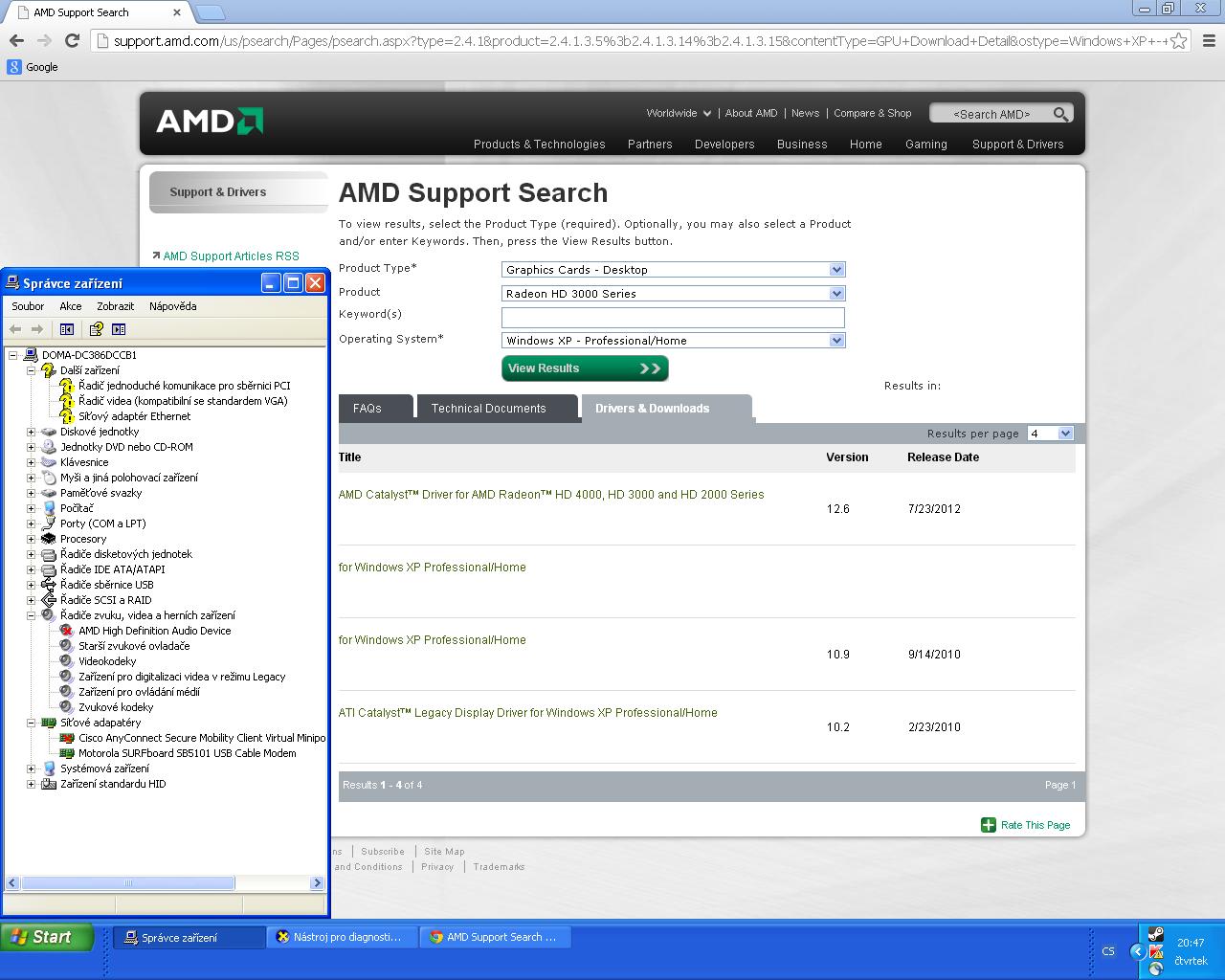Click the properties help toolbar icon in Device Manager

tap(96, 329)
